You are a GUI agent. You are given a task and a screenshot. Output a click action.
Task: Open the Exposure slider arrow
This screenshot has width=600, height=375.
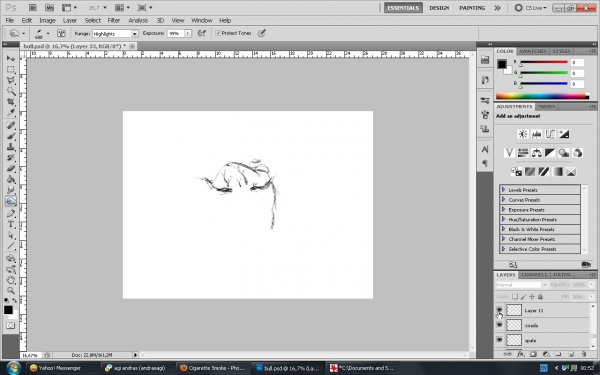click(188, 34)
